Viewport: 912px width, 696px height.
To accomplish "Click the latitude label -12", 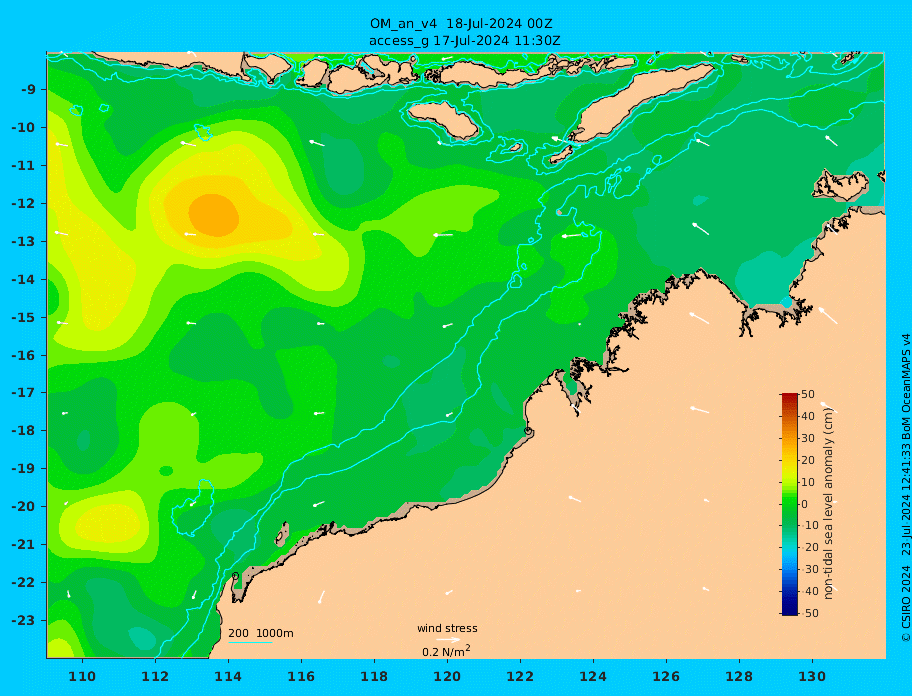I will click(23, 204).
